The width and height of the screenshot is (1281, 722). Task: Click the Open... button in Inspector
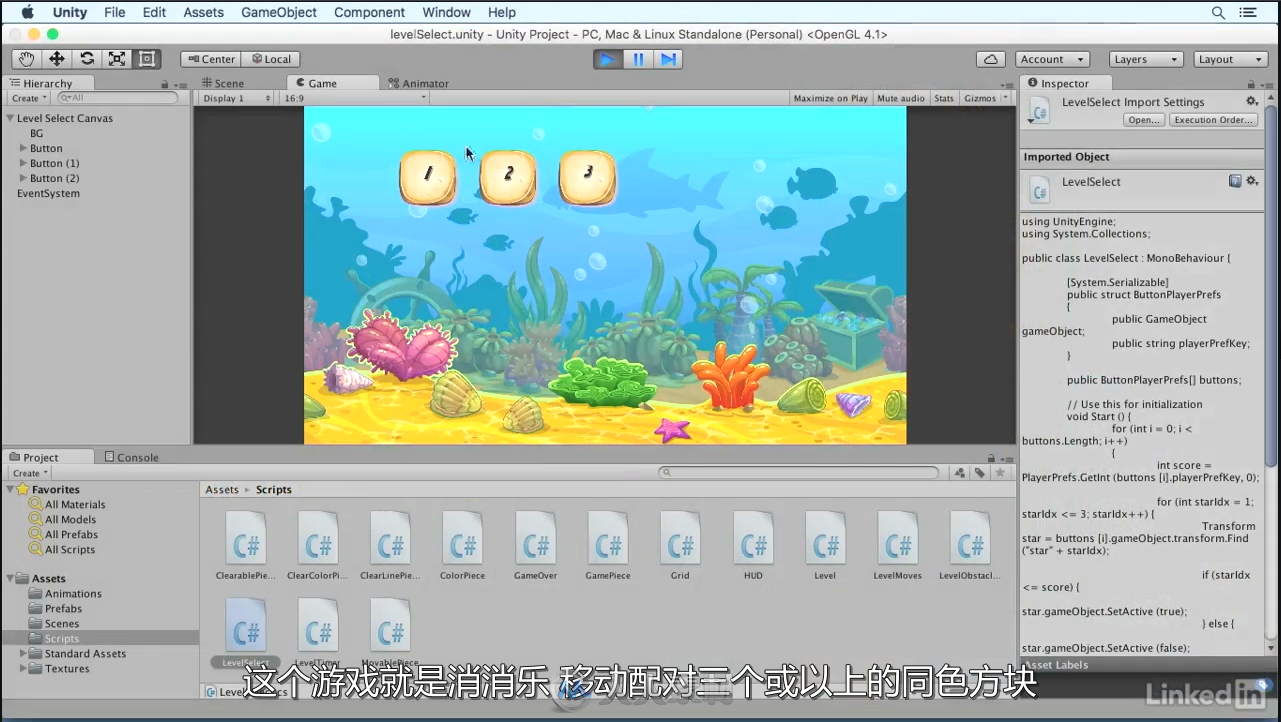tap(1144, 120)
